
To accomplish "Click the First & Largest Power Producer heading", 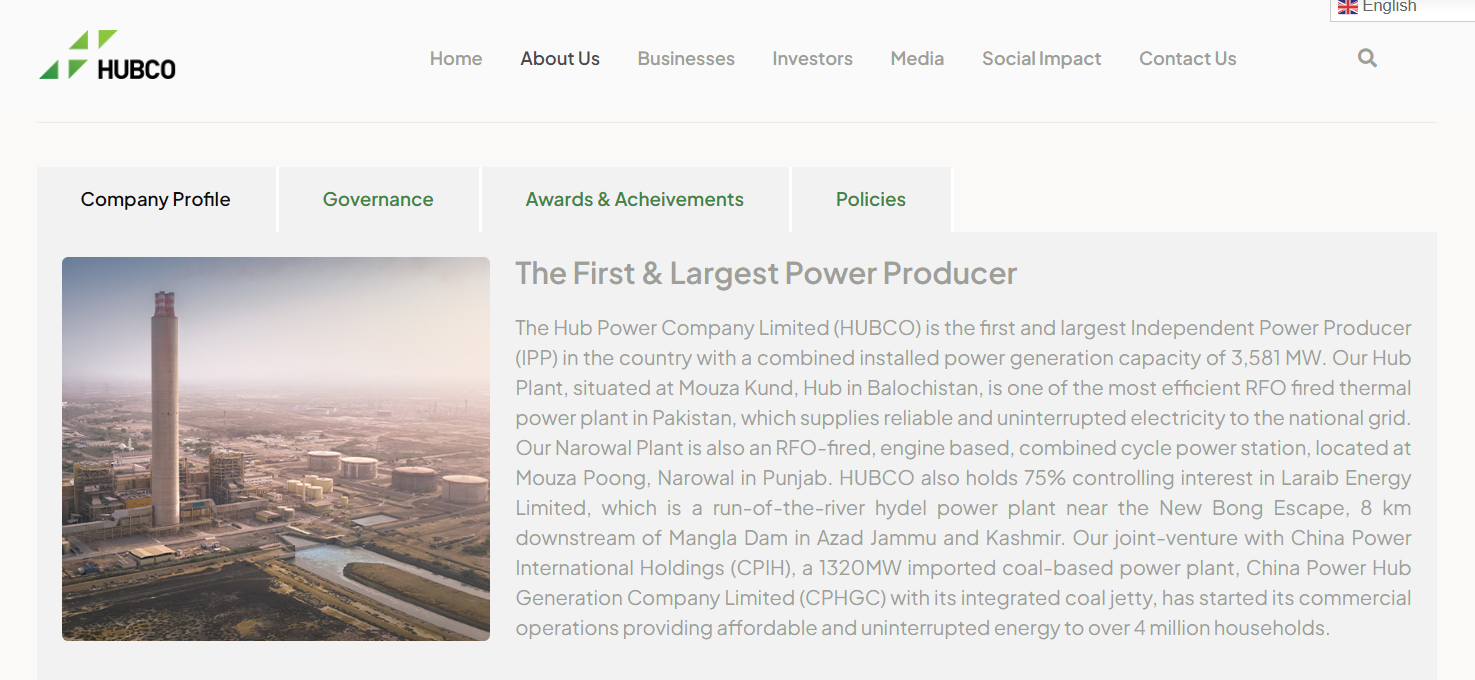I will [766, 273].
